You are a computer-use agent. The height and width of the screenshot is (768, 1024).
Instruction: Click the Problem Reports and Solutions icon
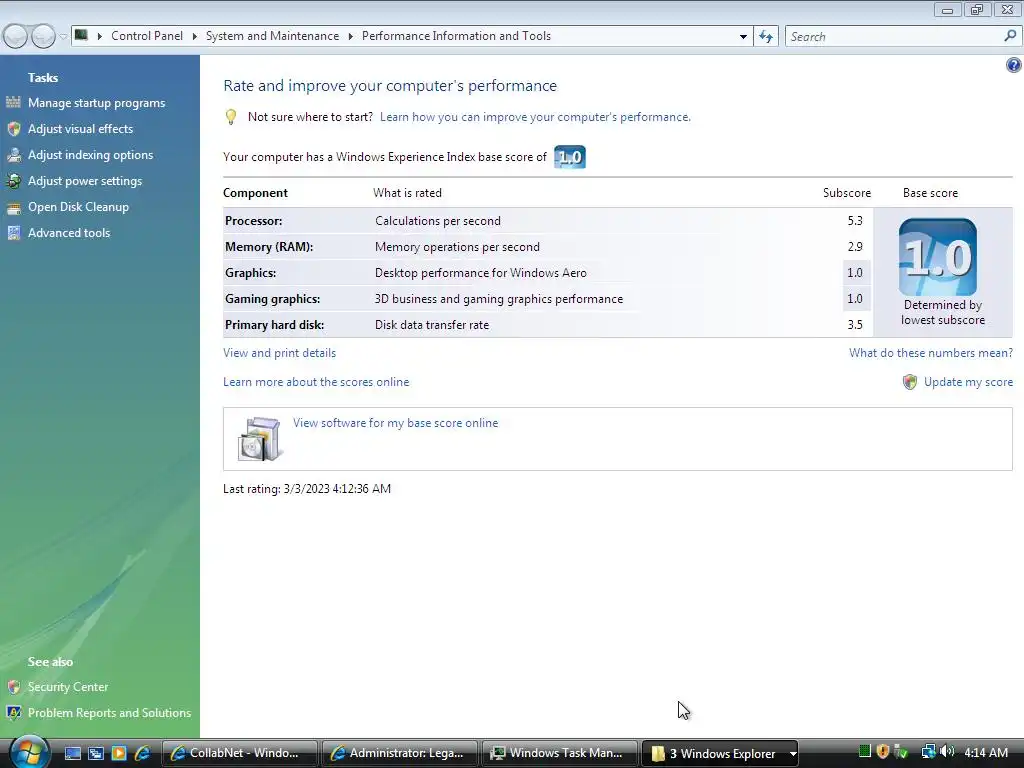click(14, 713)
